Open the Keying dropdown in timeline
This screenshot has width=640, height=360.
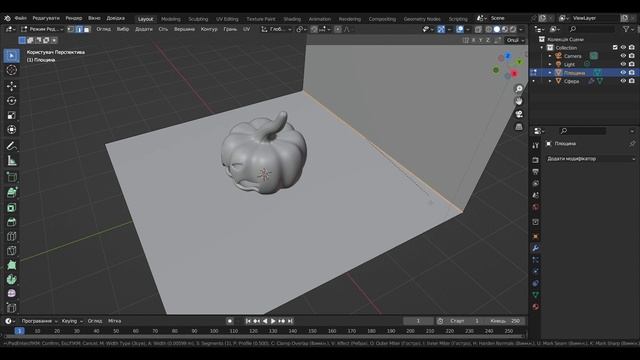[x=72, y=321]
